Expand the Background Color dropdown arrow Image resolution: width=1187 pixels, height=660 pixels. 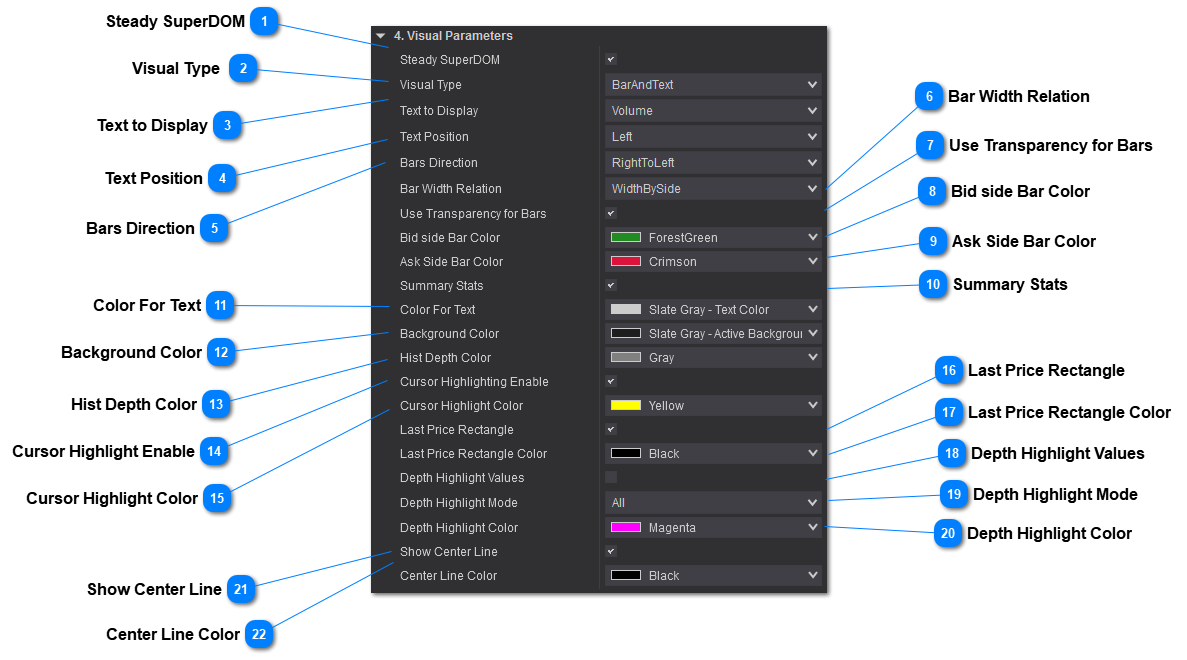pos(812,333)
